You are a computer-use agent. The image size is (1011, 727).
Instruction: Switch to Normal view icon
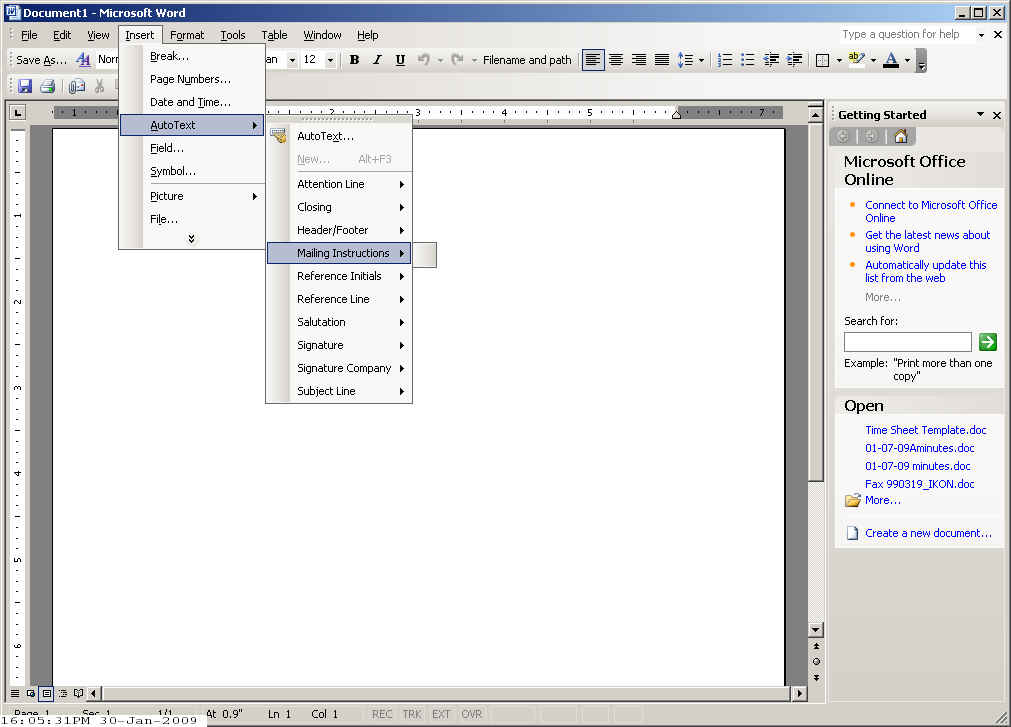pos(15,693)
